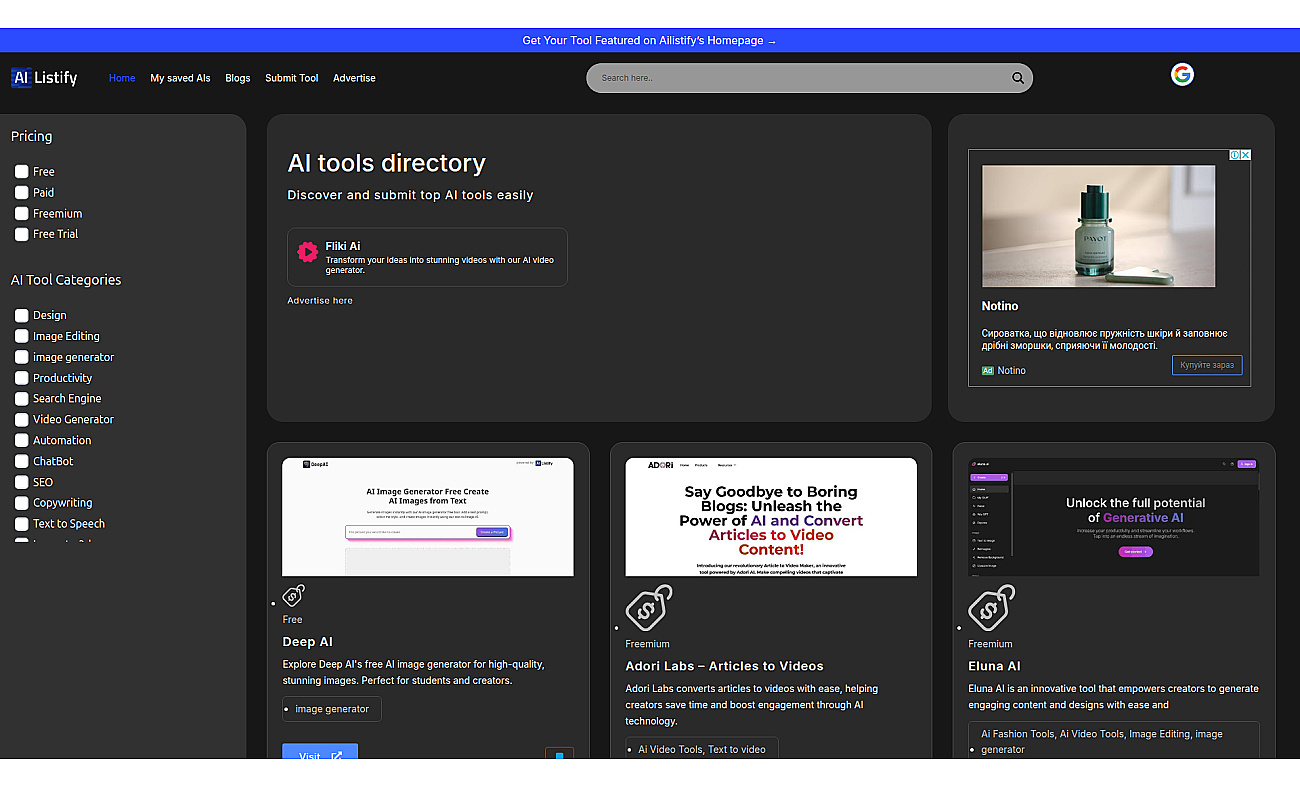
Task: Go to the Home nav item
Action: [x=122, y=78]
